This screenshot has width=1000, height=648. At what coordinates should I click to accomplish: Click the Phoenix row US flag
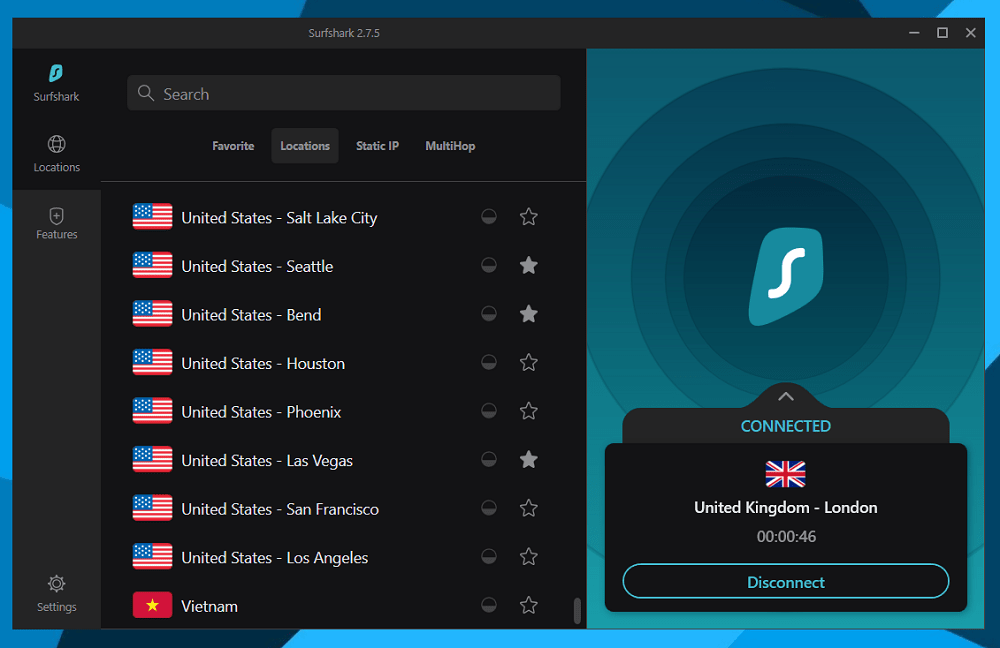[152, 411]
